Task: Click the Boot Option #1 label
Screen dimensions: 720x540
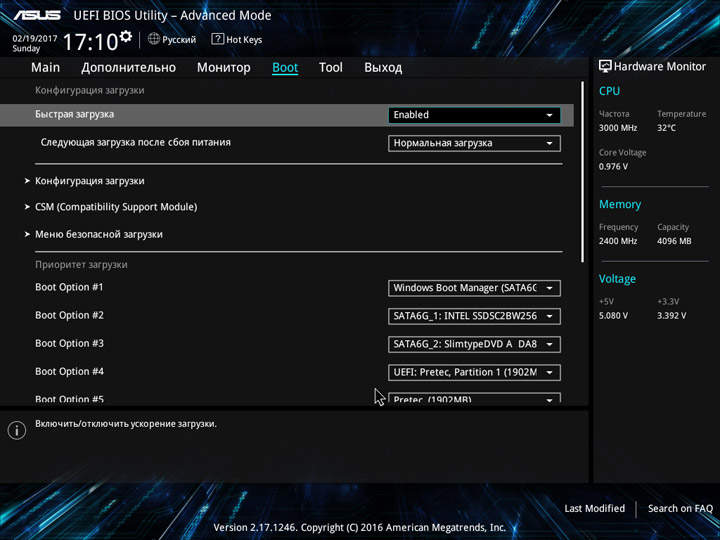Action: [69, 287]
